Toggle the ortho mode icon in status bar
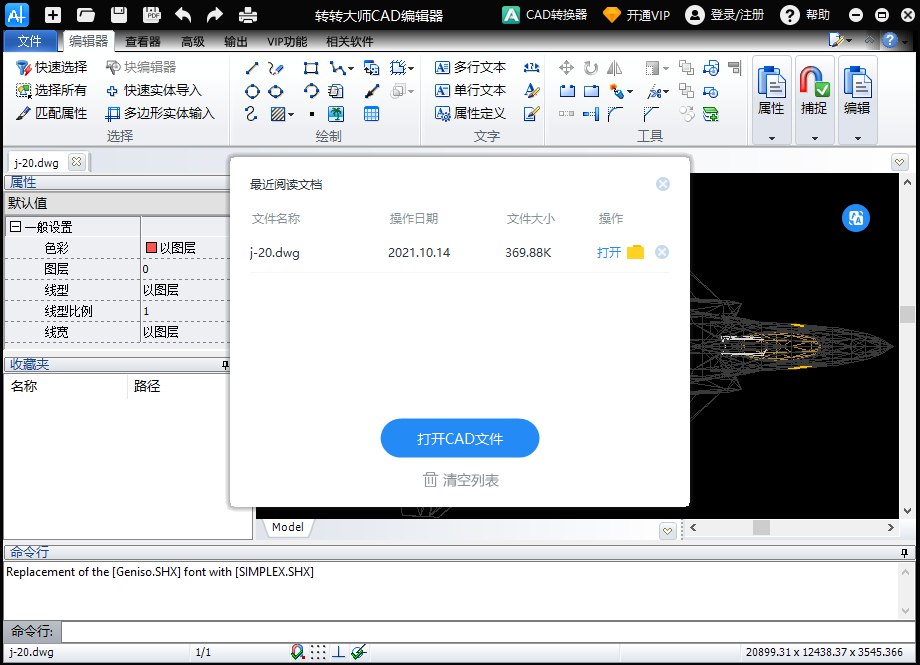 [338, 652]
